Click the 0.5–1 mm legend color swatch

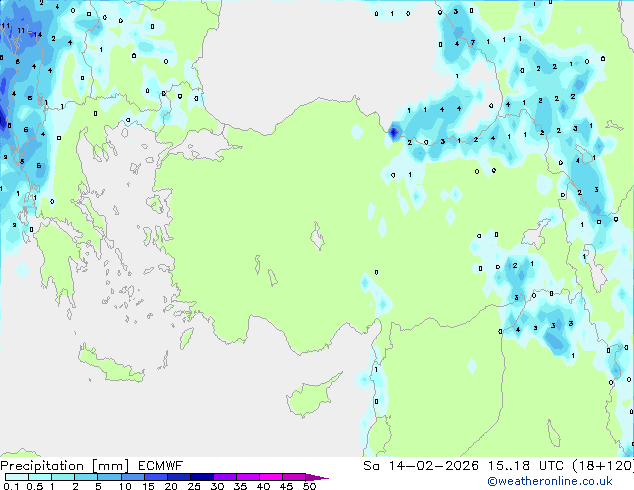(40, 477)
